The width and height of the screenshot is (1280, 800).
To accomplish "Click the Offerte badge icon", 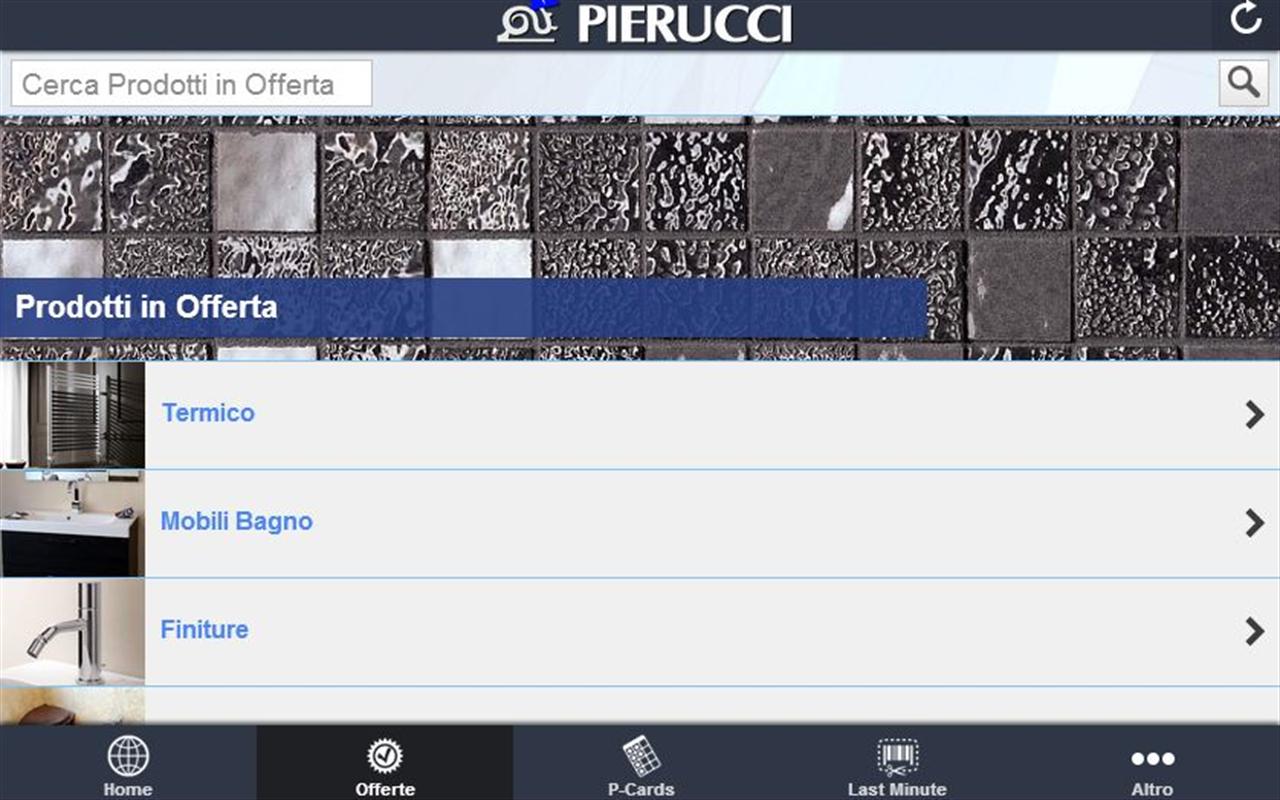I will tap(385, 756).
